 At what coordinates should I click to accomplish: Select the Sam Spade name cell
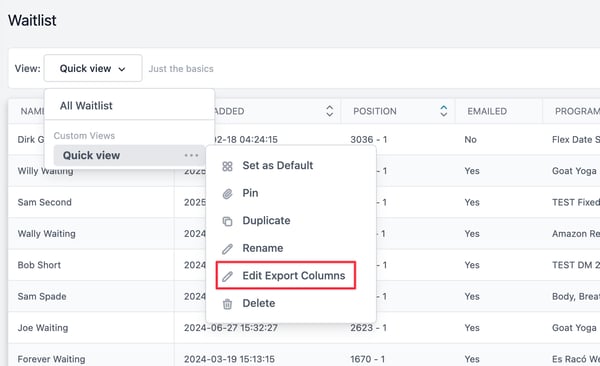tap(42, 296)
